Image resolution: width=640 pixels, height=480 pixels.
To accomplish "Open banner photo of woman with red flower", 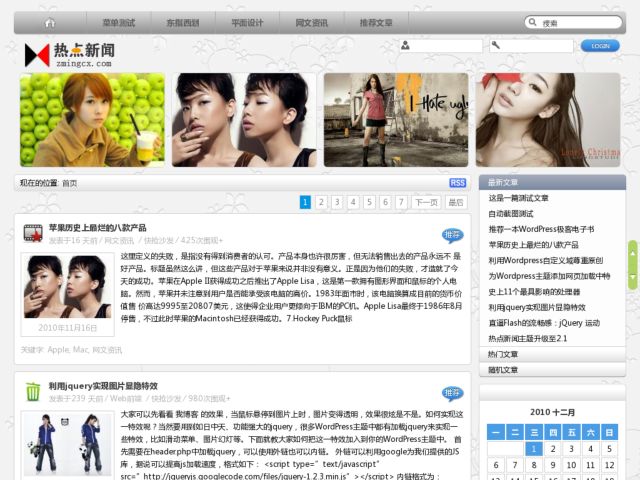I will tap(548, 120).
